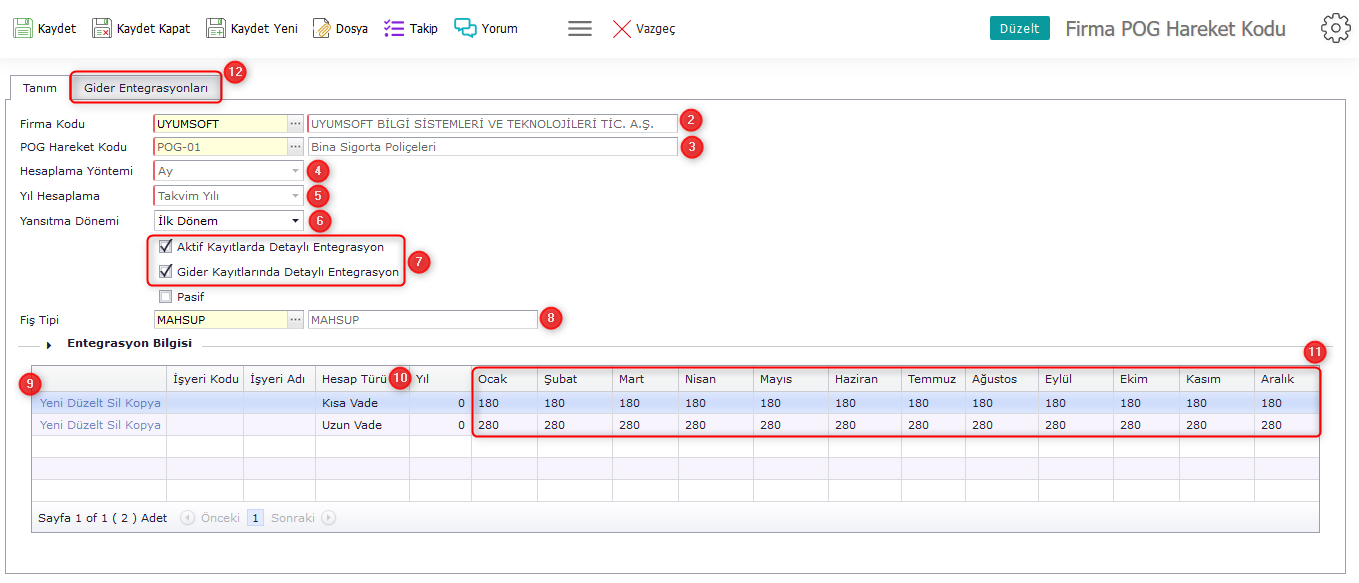The height and width of the screenshot is (583, 1359).
Task: Click the Kaydet Kapat toolbar icon
Action: point(102,28)
